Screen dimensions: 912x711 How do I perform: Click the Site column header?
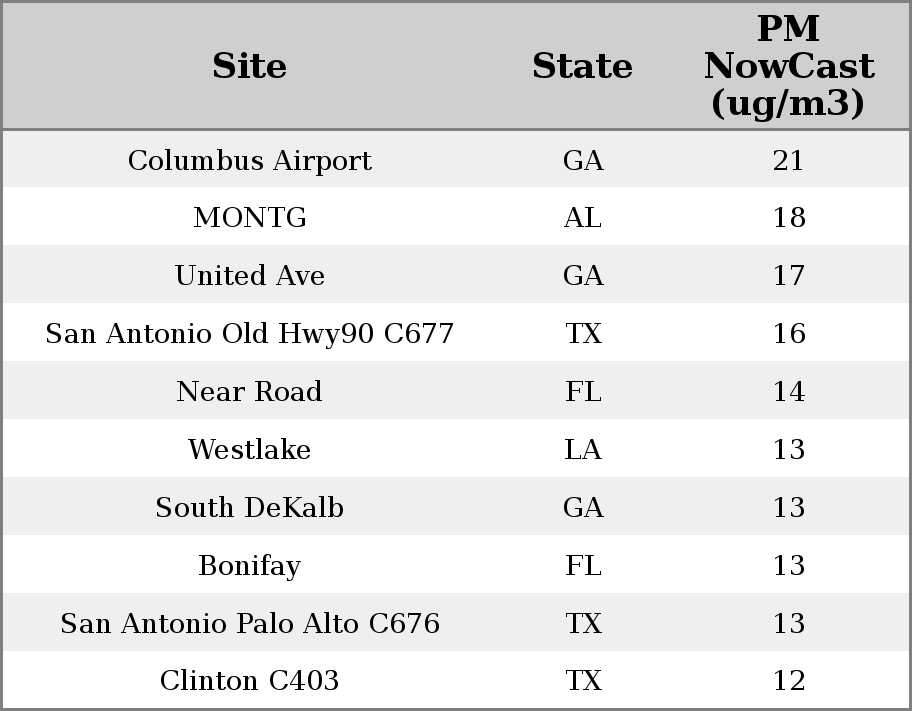click(x=249, y=66)
